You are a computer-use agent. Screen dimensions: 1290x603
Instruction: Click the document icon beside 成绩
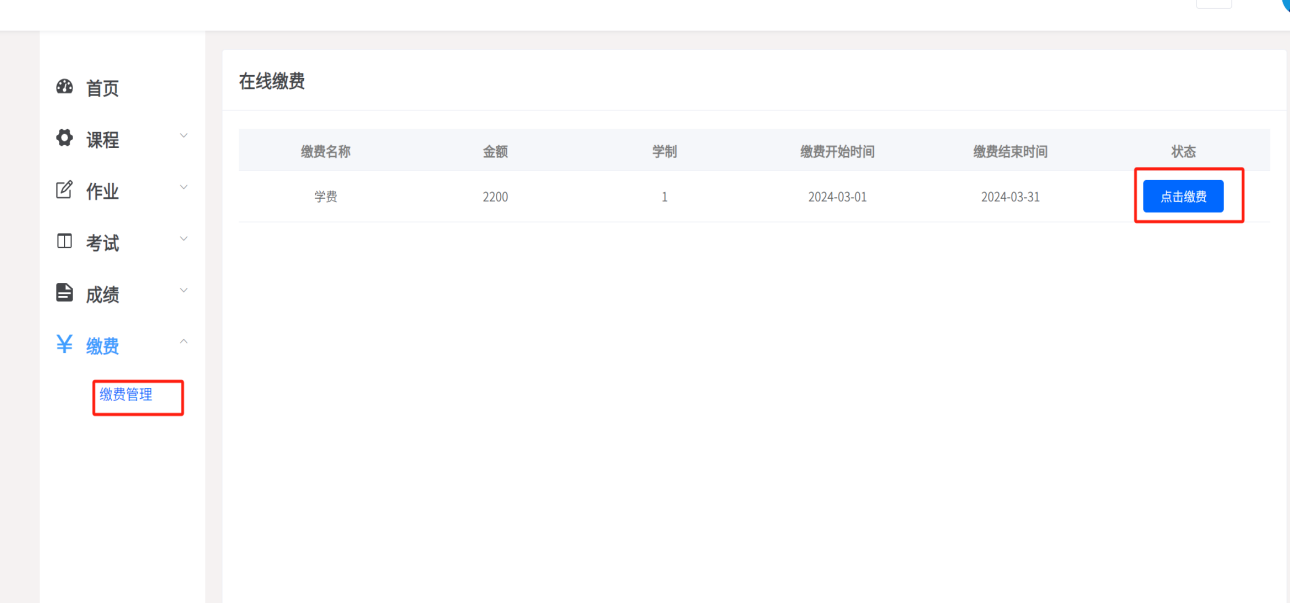click(x=65, y=293)
